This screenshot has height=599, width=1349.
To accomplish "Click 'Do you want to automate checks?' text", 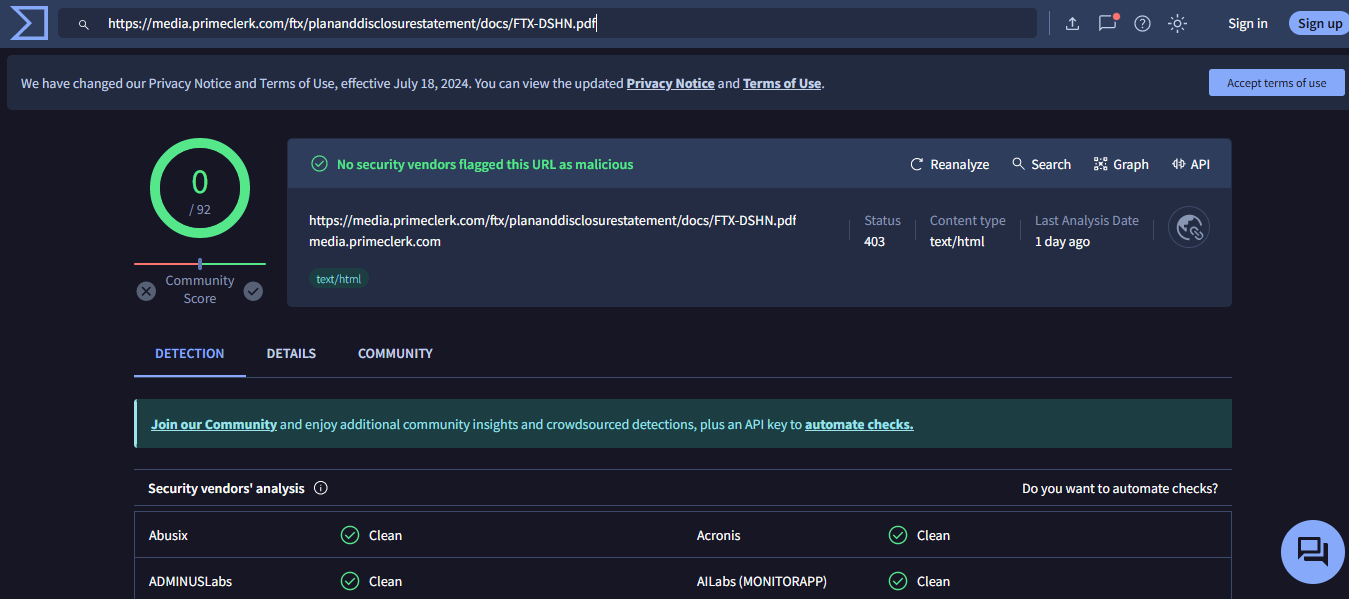I will (1120, 488).
